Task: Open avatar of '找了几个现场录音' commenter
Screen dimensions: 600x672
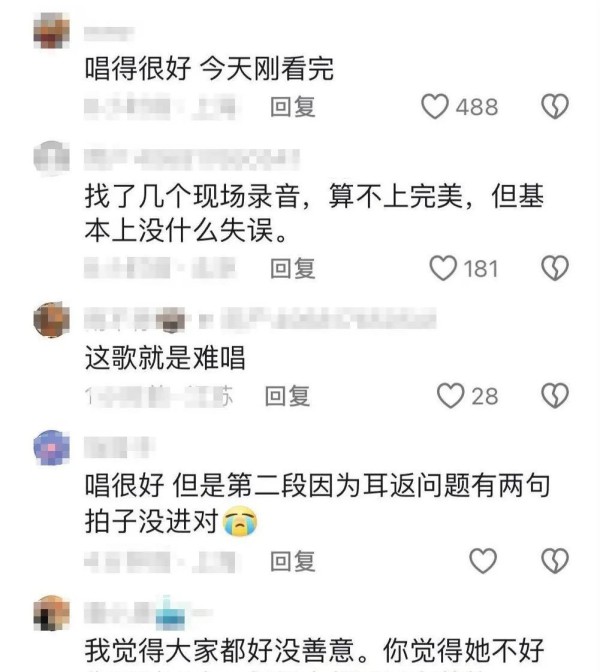Action: [x=51, y=158]
